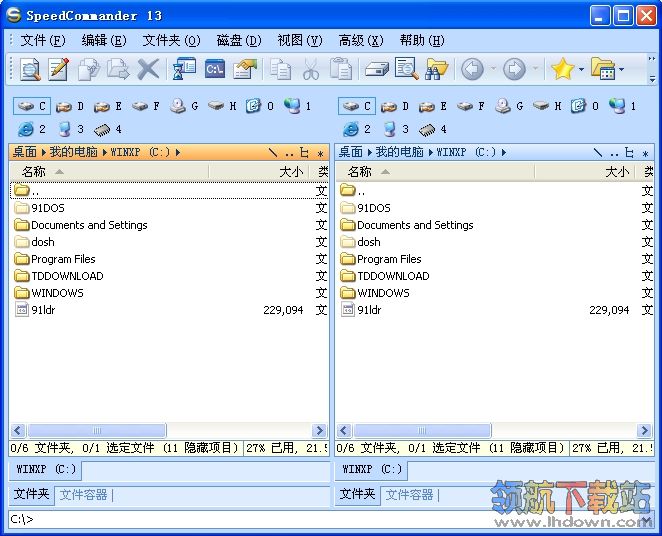This screenshot has height=536, width=662.
Task: Click right panel scroll right arrow
Action: coord(644,430)
